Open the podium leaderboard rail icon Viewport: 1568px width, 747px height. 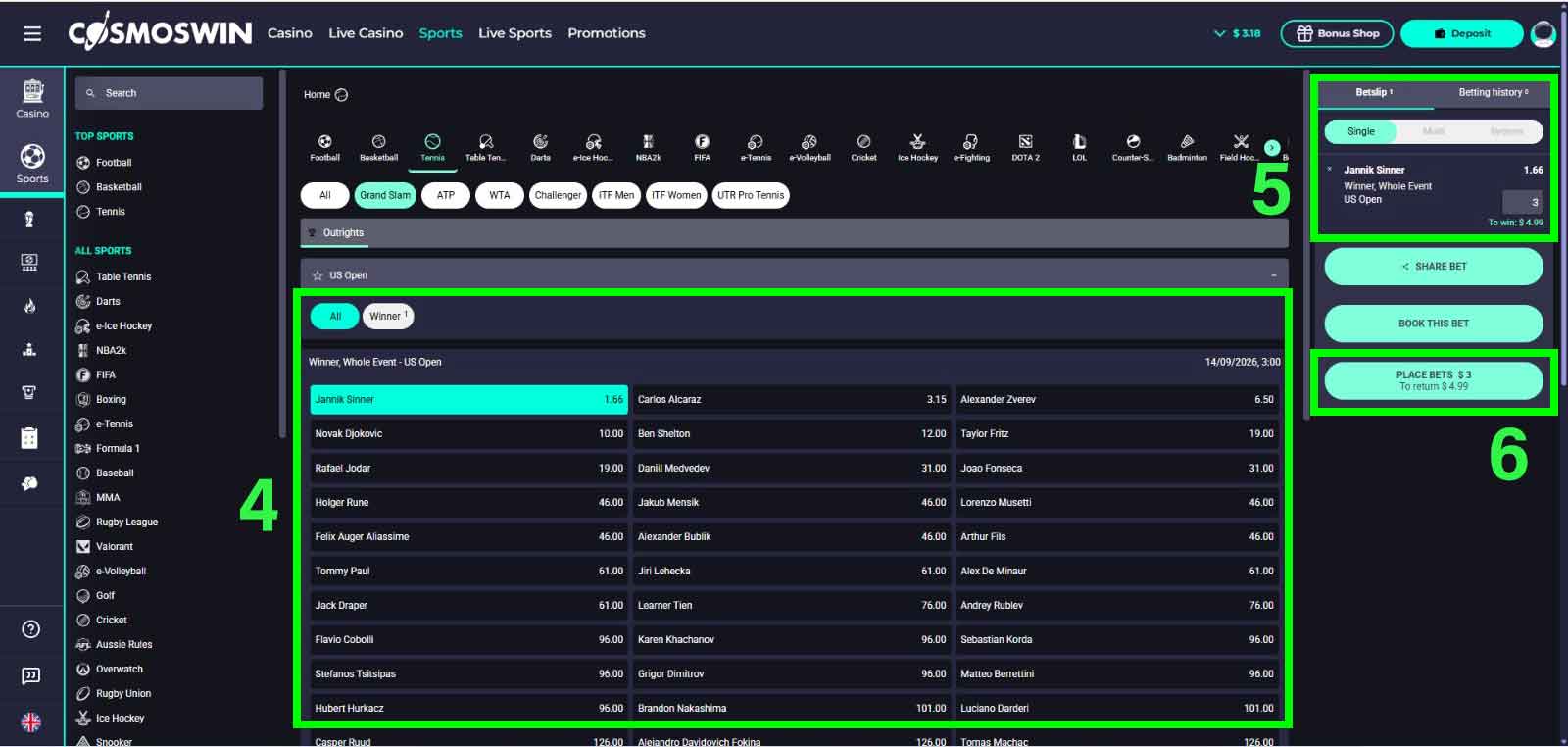pos(29,349)
